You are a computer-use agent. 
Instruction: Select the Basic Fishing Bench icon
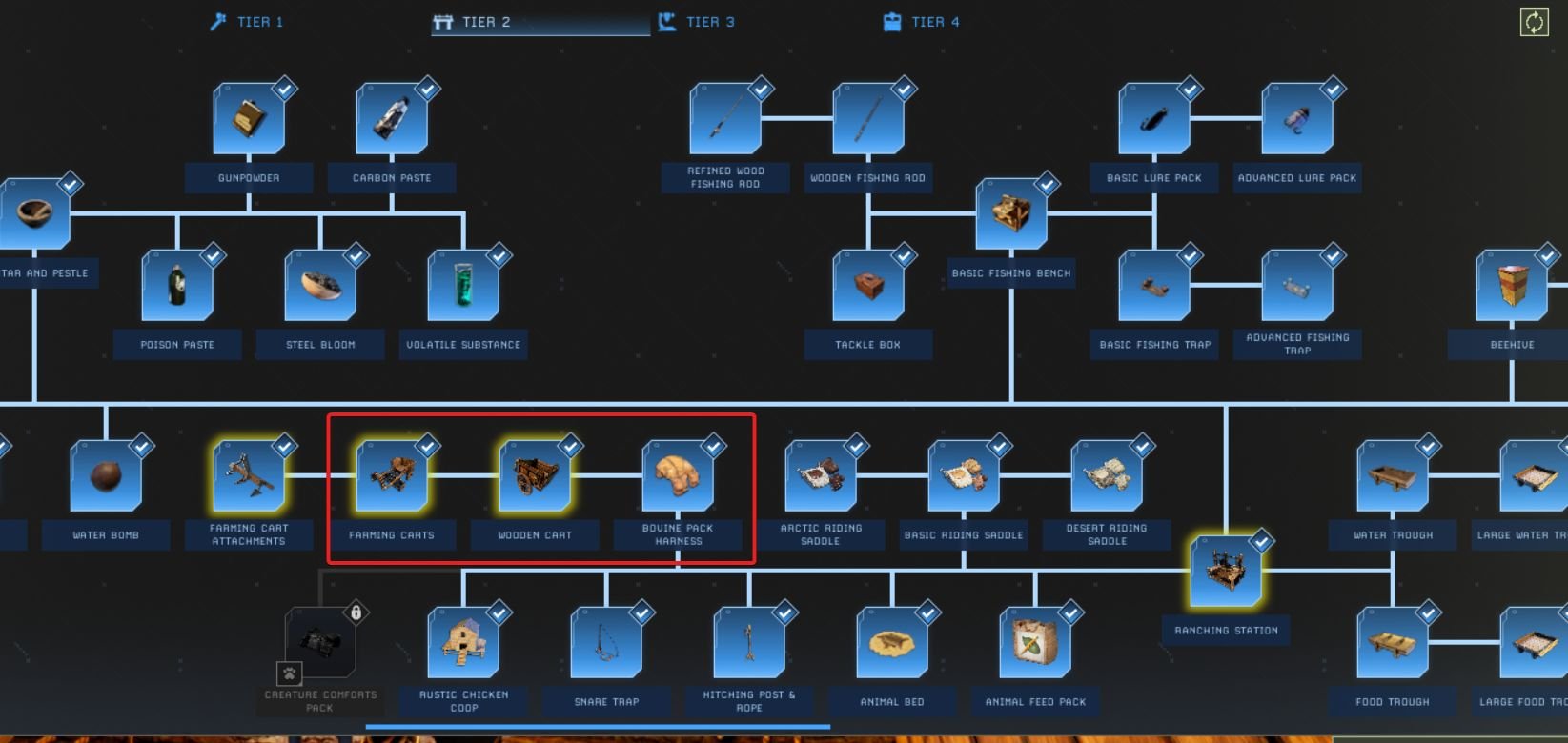pyautogui.click(x=1011, y=214)
